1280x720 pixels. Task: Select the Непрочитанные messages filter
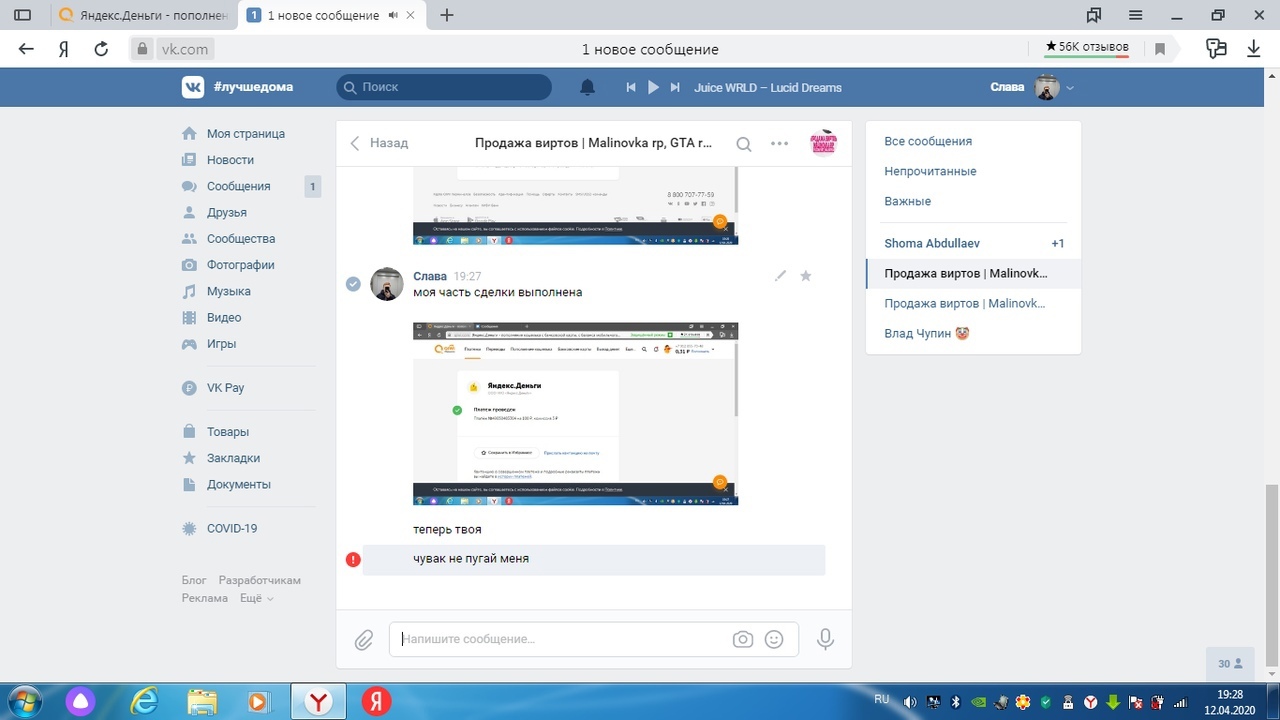point(930,171)
